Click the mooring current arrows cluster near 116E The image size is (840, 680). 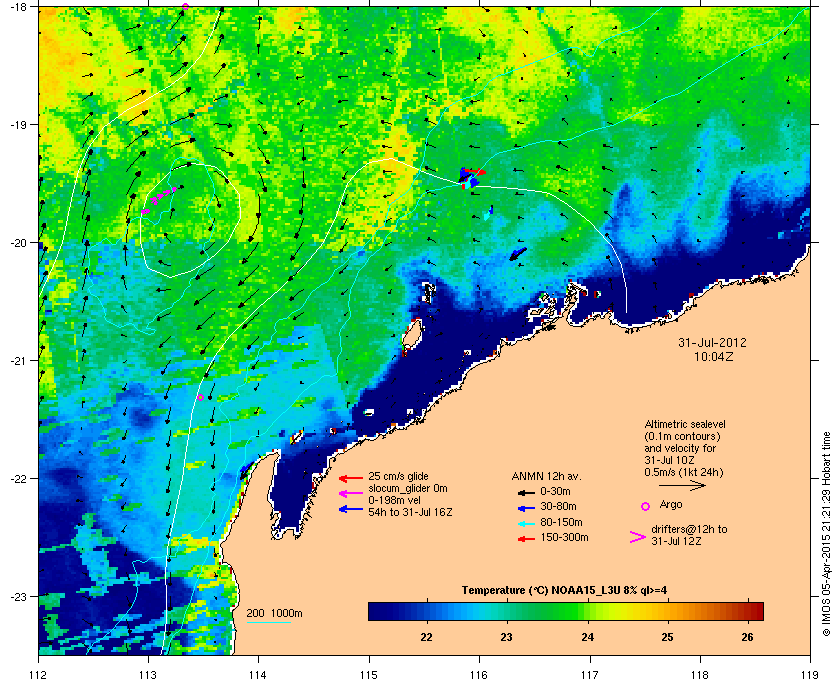coord(472,177)
